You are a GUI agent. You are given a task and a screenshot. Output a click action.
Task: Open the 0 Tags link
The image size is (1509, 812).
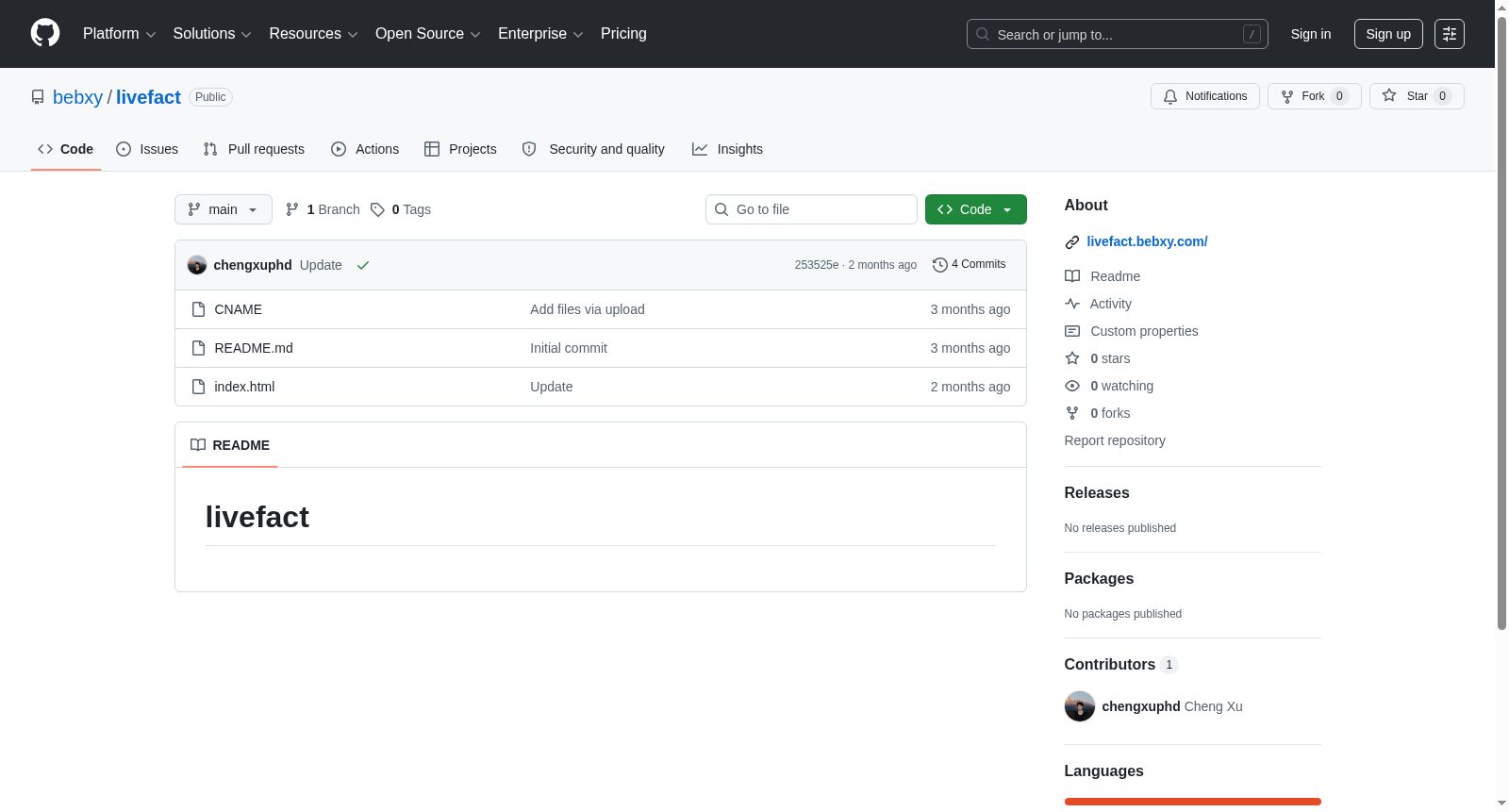[x=401, y=209]
